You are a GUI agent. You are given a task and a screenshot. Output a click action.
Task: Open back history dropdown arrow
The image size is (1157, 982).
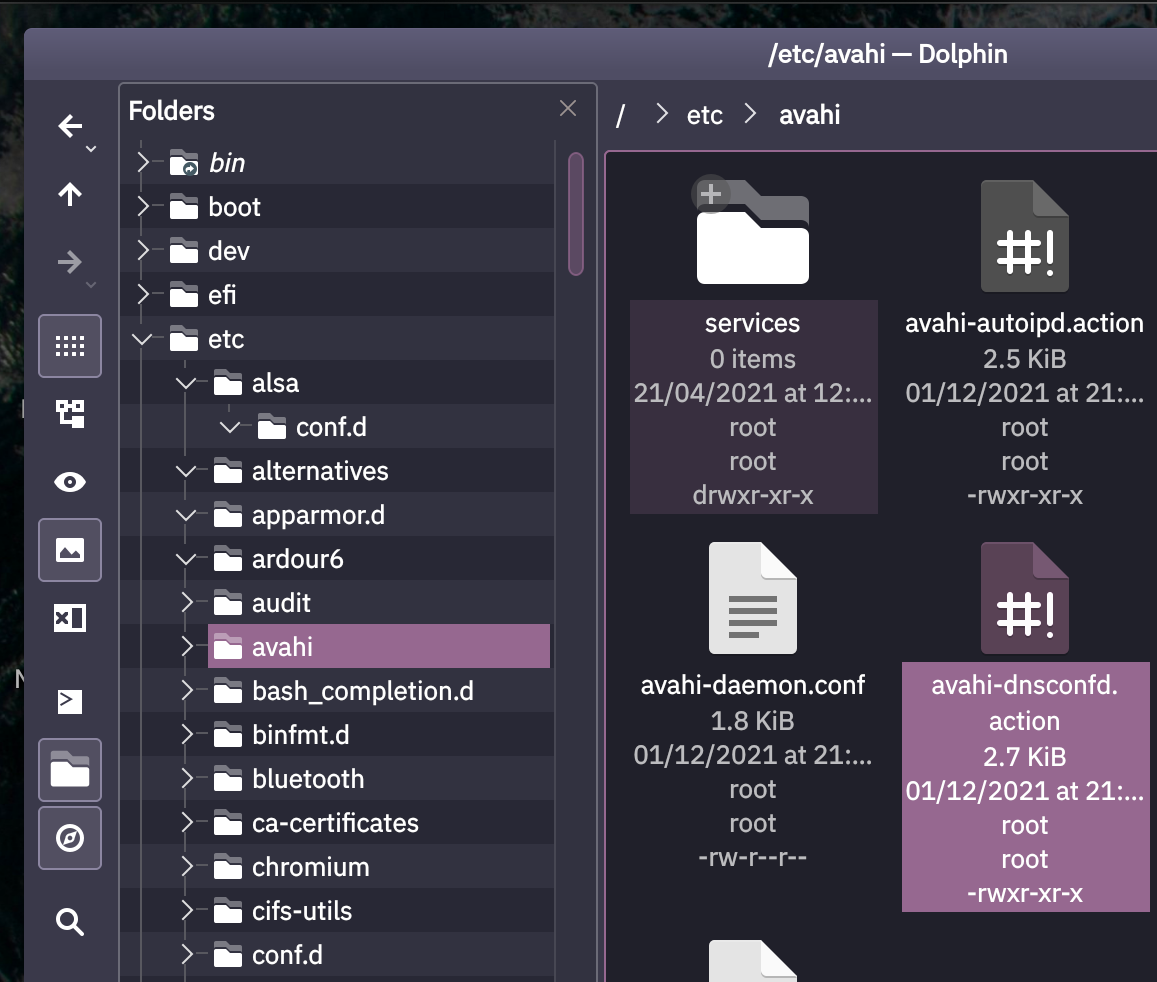91,149
